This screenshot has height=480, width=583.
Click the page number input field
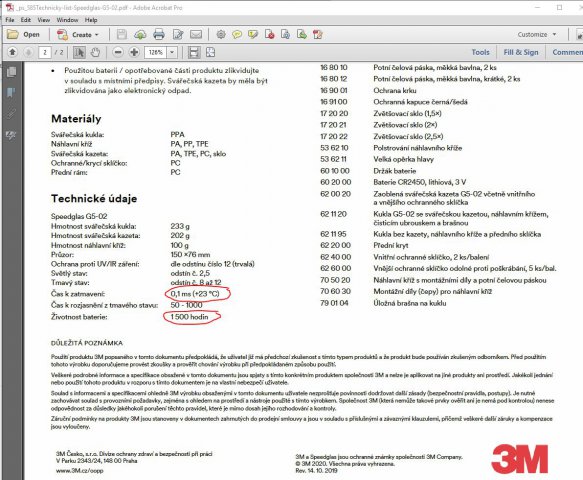coord(45,52)
